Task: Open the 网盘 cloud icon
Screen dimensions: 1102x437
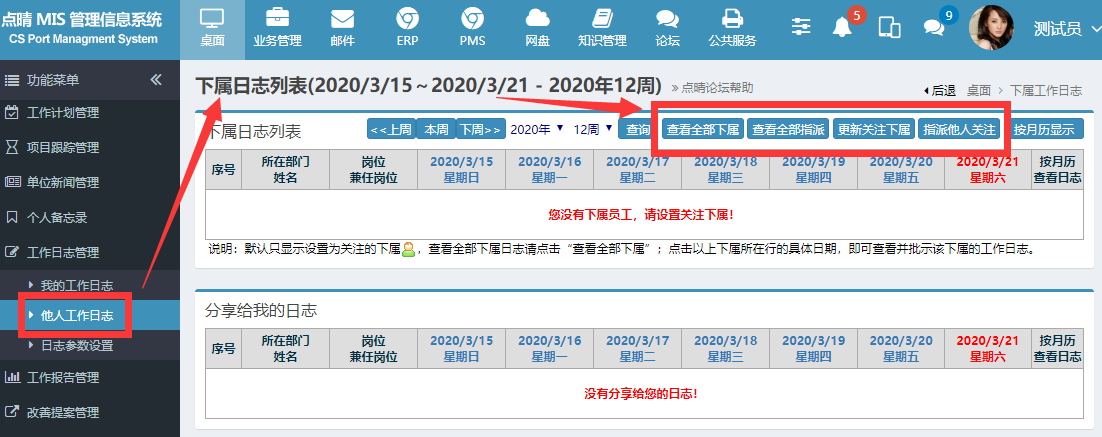Action: (x=537, y=19)
